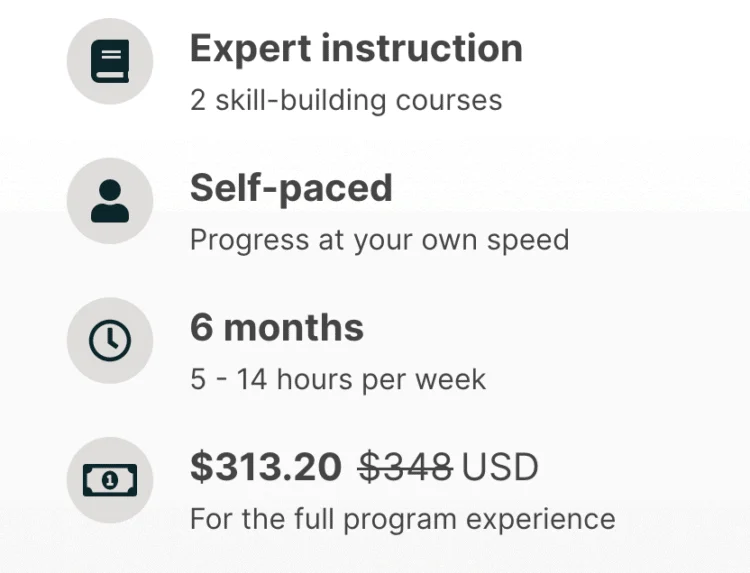Image resolution: width=750 pixels, height=573 pixels.
Task: Click the dollar bill icon near price
Action: pos(110,480)
